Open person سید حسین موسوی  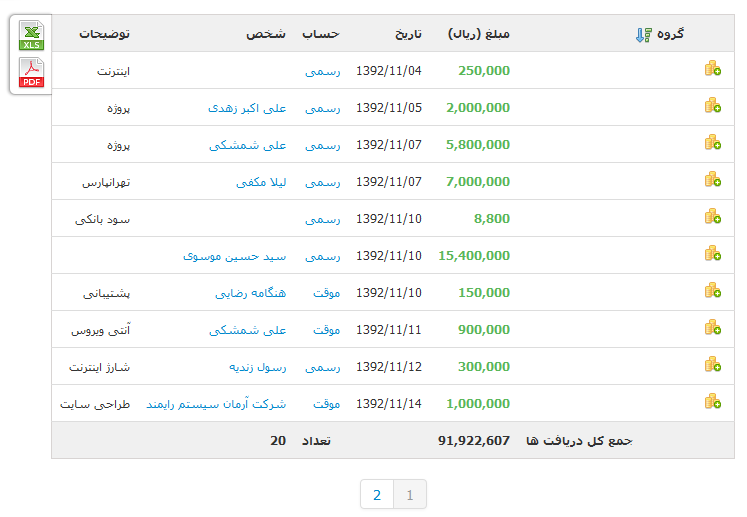tap(234, 256)
